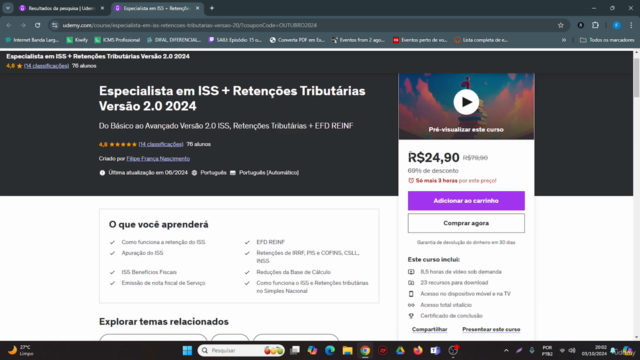View site information icon in address bar
Screen dimensions: 640x360
click(55, 25)
